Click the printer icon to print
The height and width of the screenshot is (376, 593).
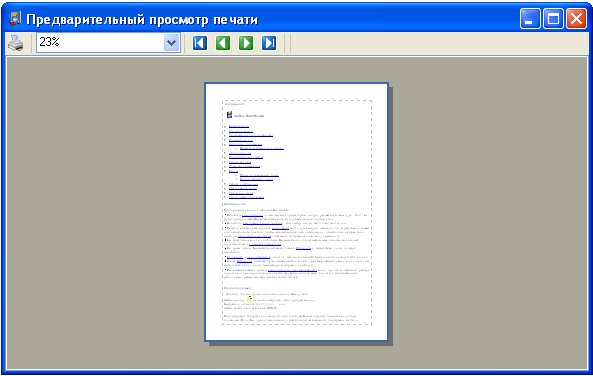pyautogui.click(x=16, y=43)
